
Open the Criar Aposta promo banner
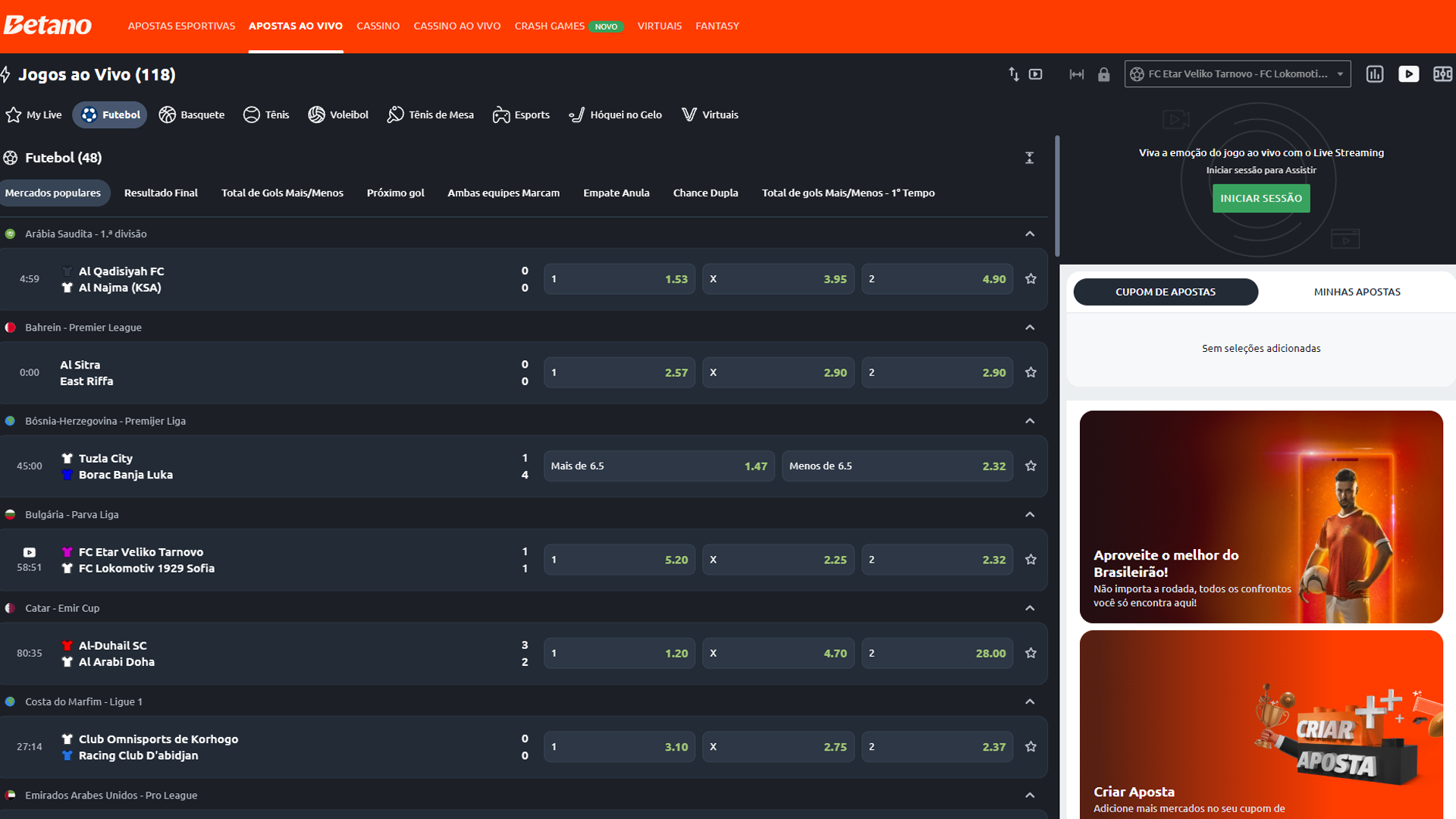tap(1260, 725)
